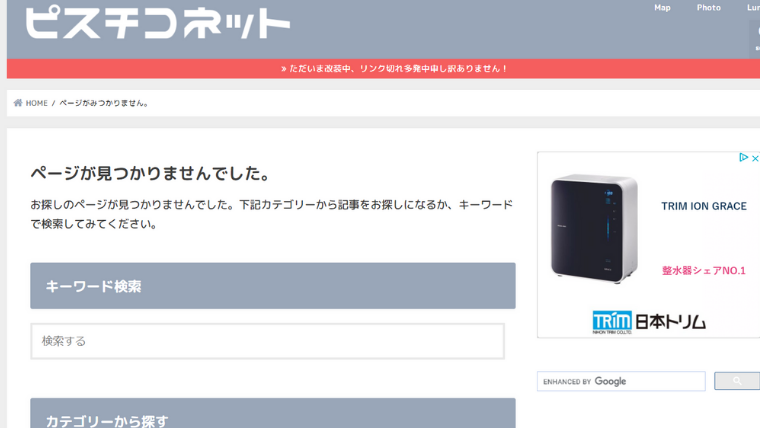760x428 pixels.
Task: Click the 整水器シェアNO.1 ad text
Action: tap(703, 270)
